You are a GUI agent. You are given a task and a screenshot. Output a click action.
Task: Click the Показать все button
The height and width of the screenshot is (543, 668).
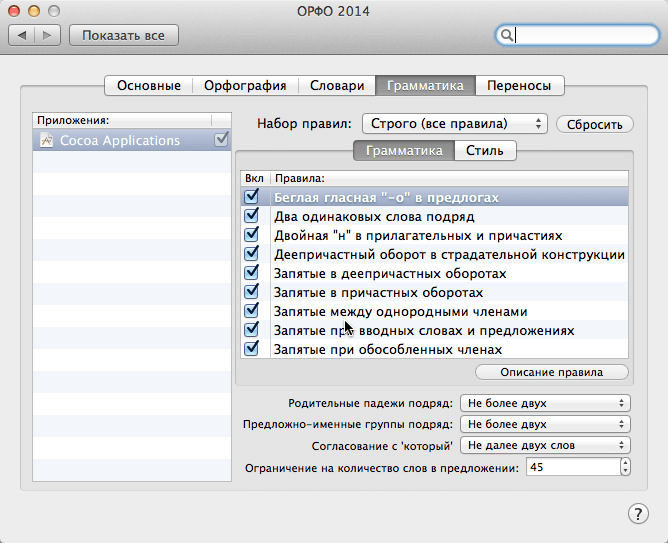(124, 35)
